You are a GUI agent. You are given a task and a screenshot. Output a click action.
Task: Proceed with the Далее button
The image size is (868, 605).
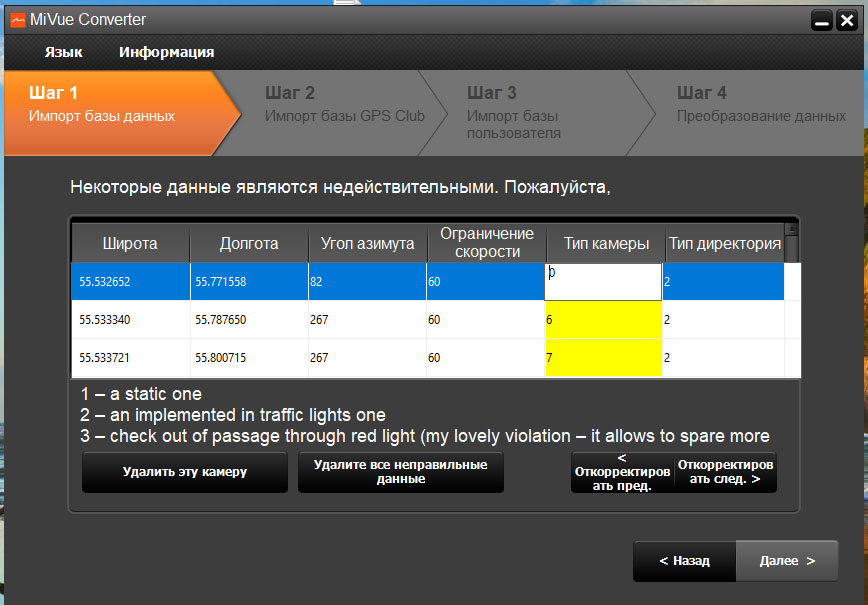(787, 561)
